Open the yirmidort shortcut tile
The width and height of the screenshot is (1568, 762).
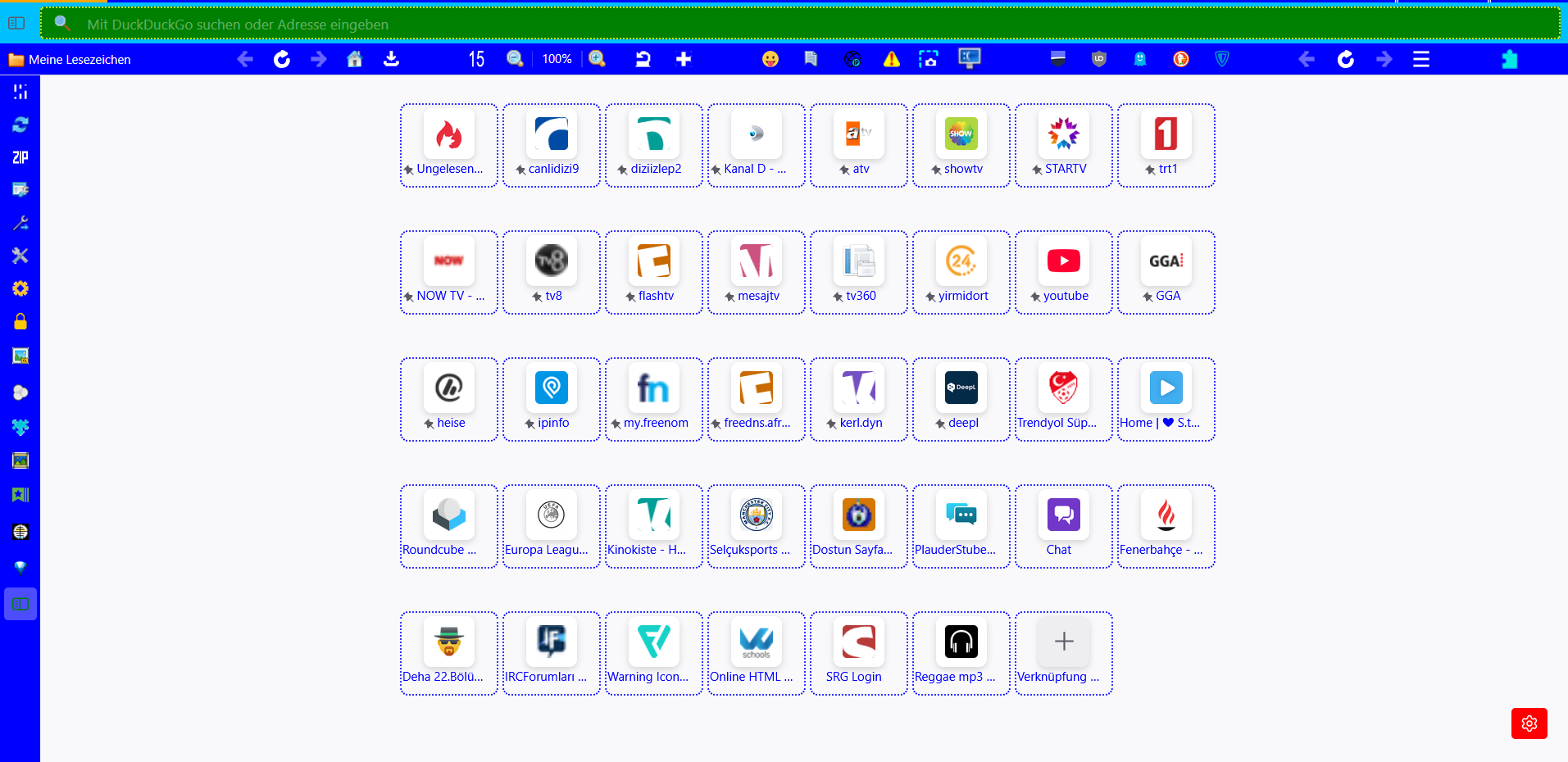[x=961, y=272]
